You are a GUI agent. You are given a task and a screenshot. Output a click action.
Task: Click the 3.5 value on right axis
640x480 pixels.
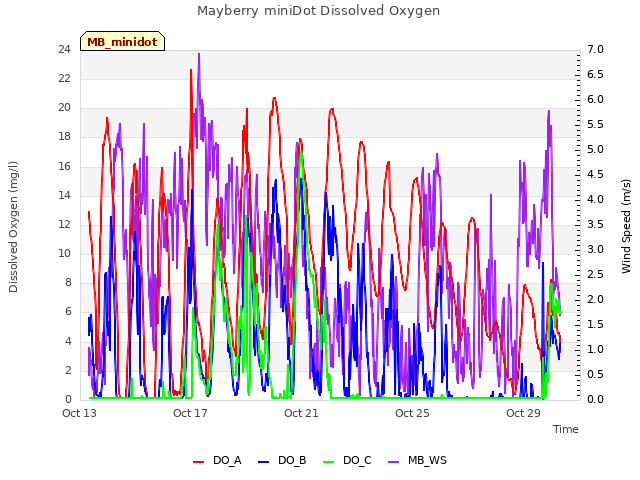tap(596, 224)
